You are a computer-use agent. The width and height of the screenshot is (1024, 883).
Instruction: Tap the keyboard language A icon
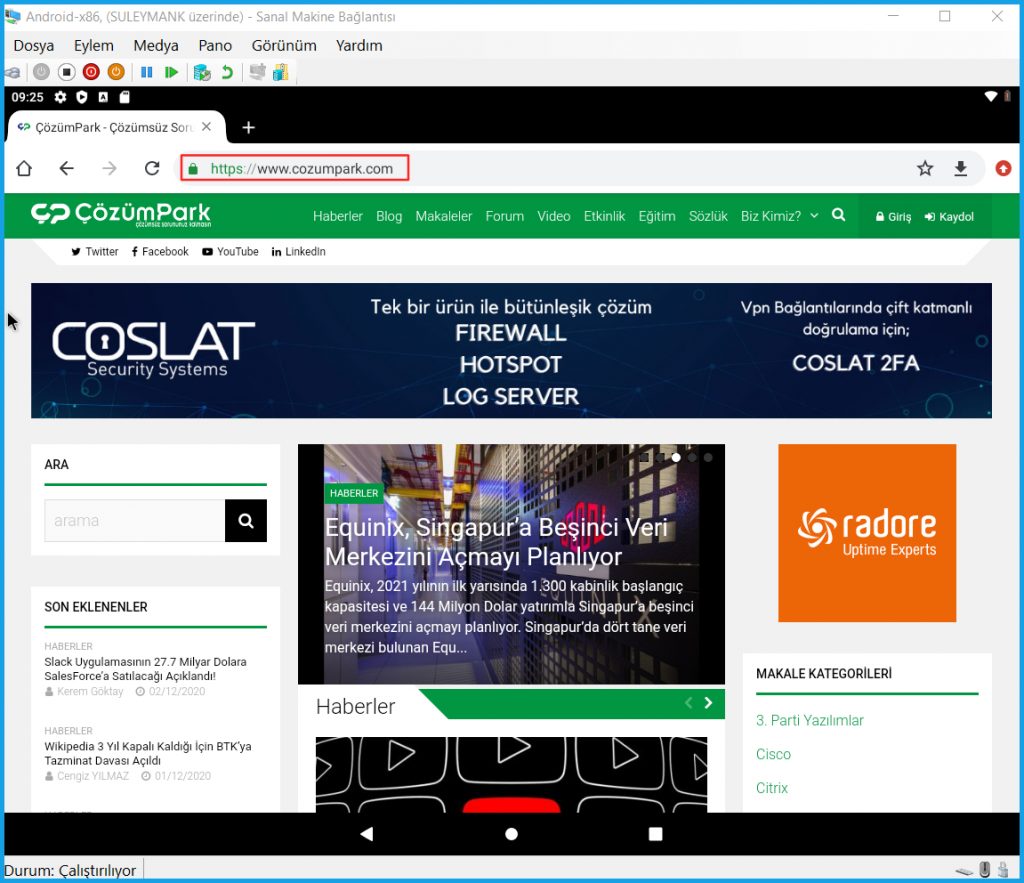(103, 97)
